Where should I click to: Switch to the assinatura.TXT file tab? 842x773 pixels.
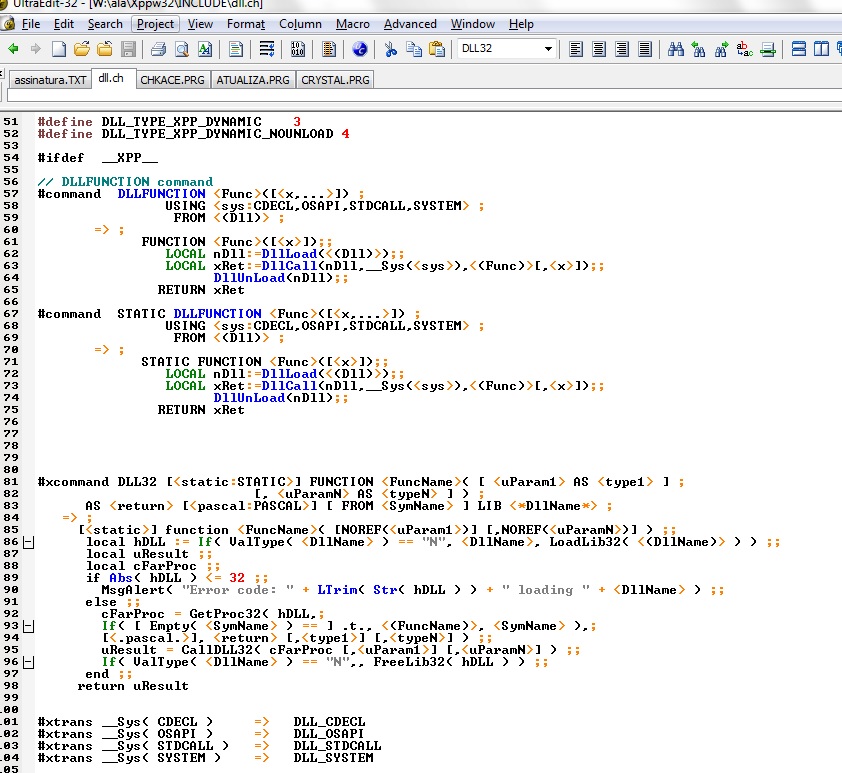click(50, 79)
